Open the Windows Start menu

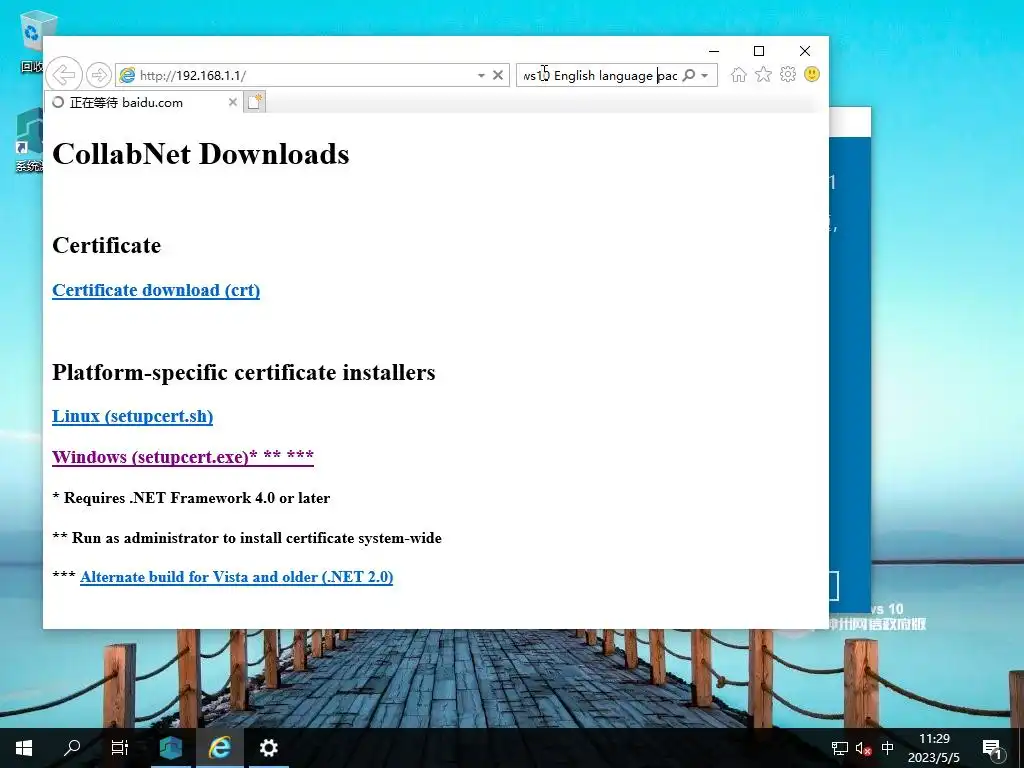click(24, 748)
